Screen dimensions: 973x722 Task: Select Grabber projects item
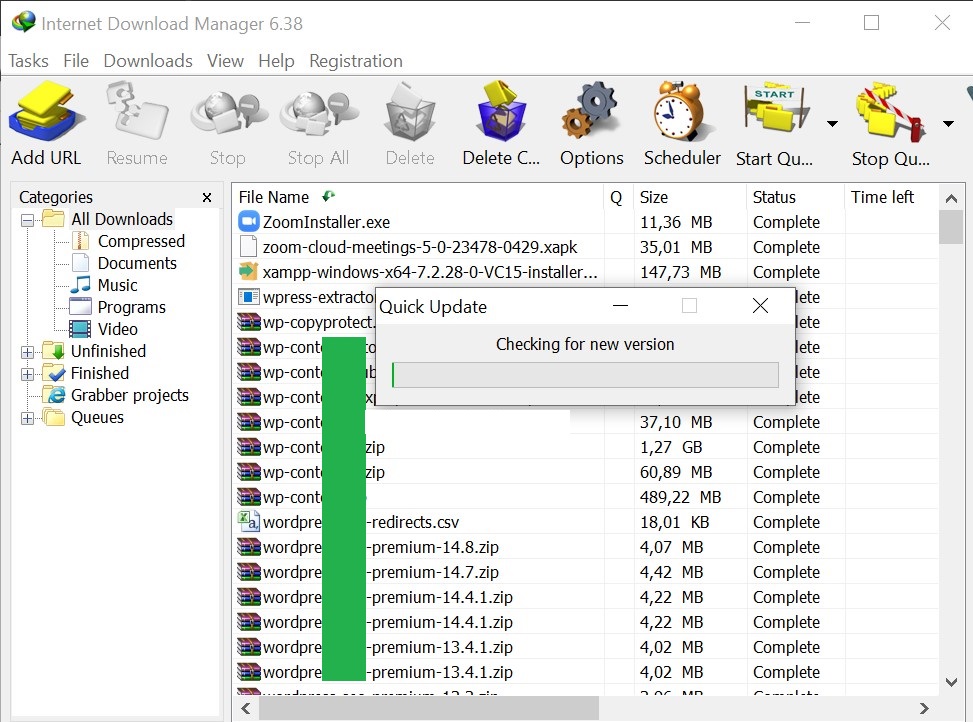tap(130, 395)
